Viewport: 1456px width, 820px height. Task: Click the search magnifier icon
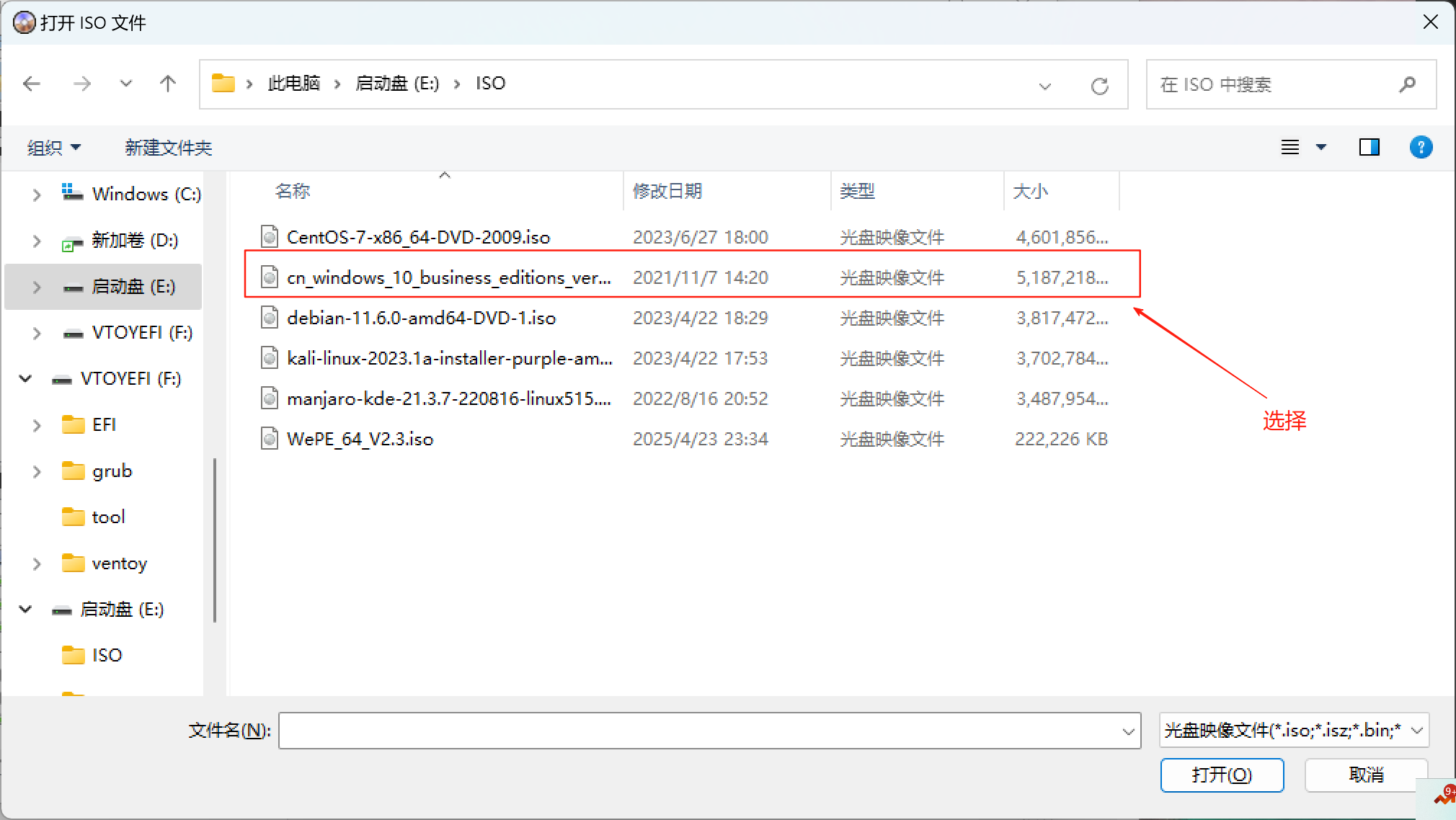tap(1407, 84)
